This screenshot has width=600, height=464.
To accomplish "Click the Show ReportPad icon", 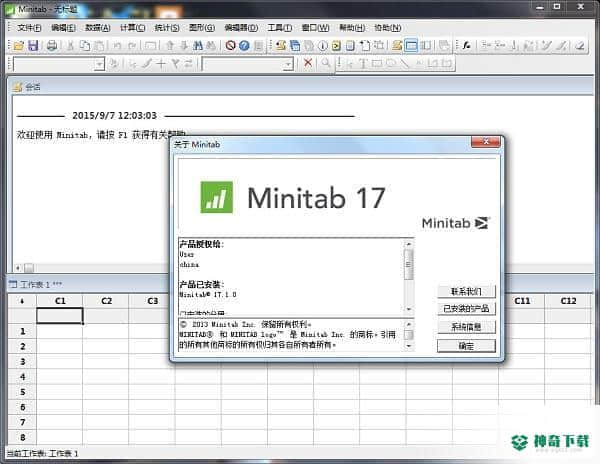I will [350, 46].
